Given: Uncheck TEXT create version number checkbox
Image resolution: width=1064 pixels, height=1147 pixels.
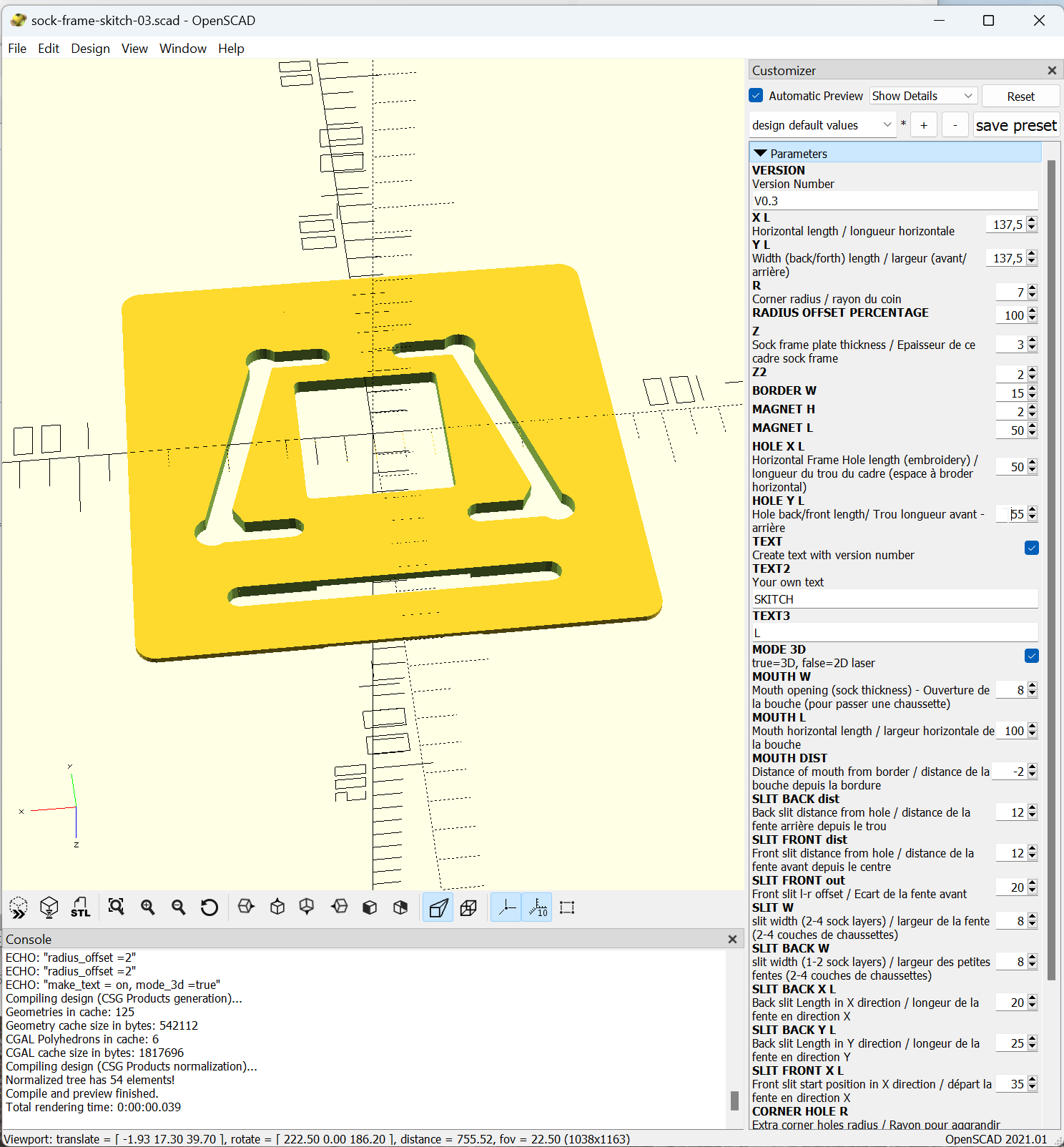Looking at the screenshot, I should (1032, 548).
